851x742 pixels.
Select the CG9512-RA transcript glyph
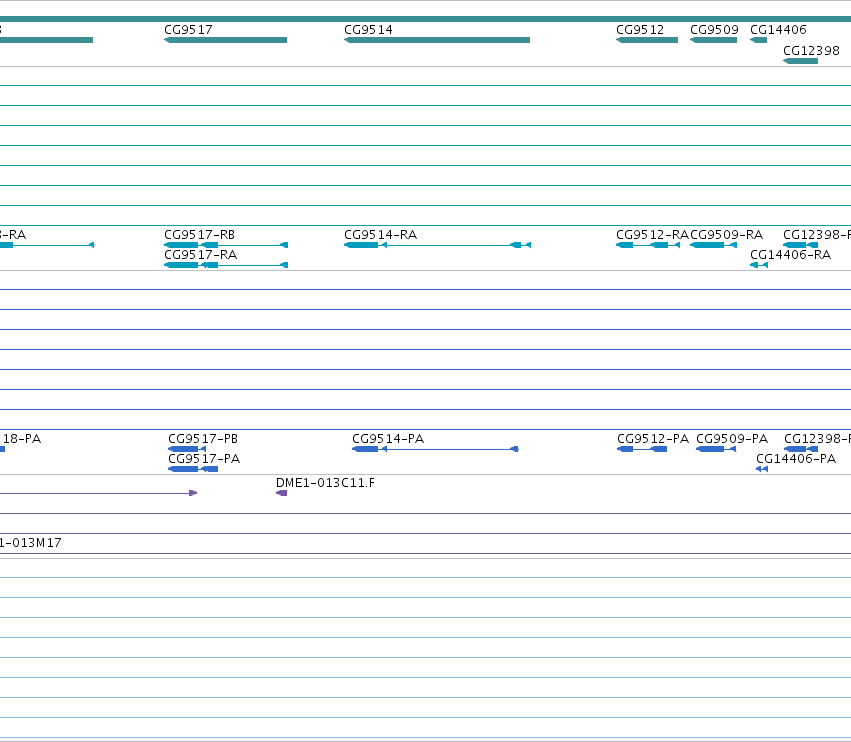(x=648, y=245)
